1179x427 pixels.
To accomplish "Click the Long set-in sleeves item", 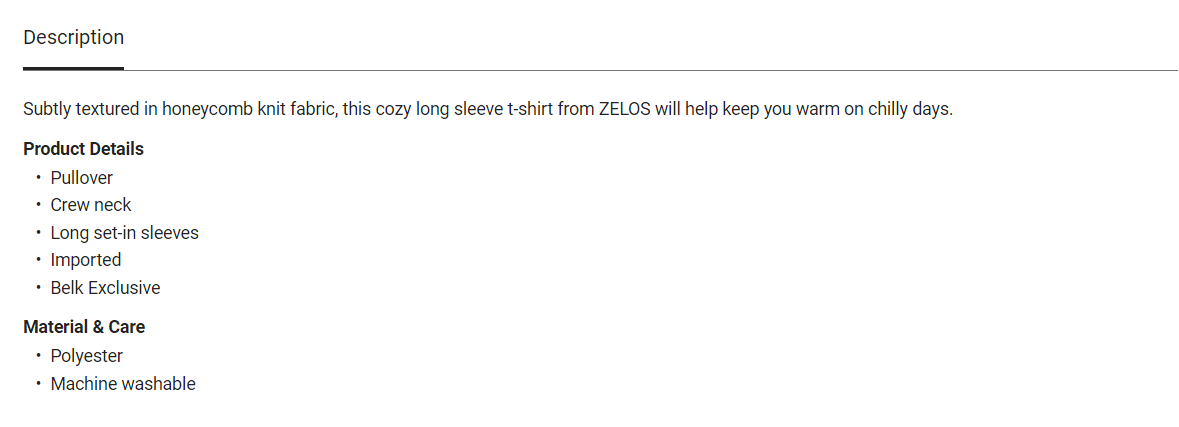I will click(125, 233).
